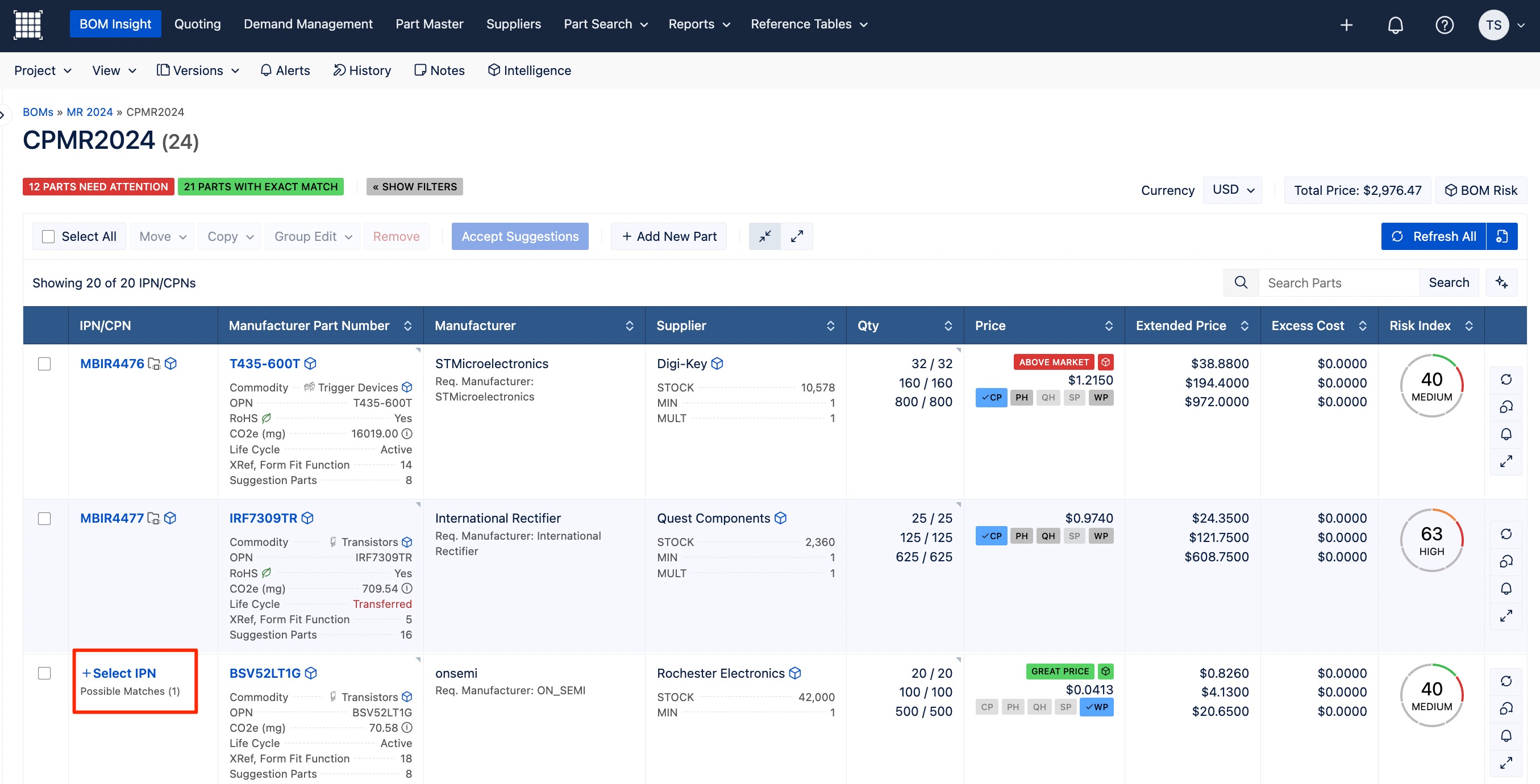Click the refresh icon in MBIR4476 row
The height and width of the screenshot is (784, 1540).
[1506, 380]
